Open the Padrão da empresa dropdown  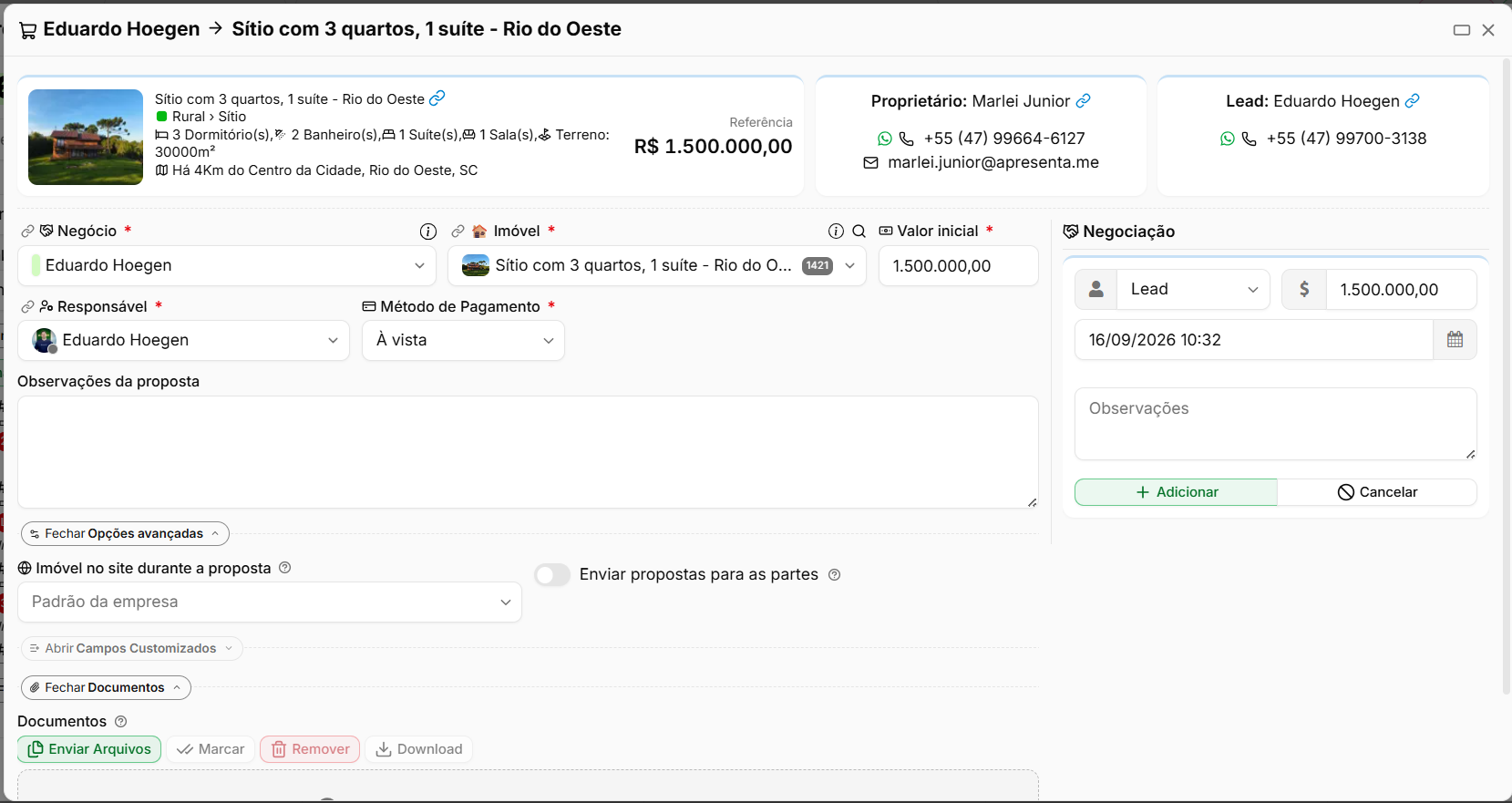[x=270, y=602]
